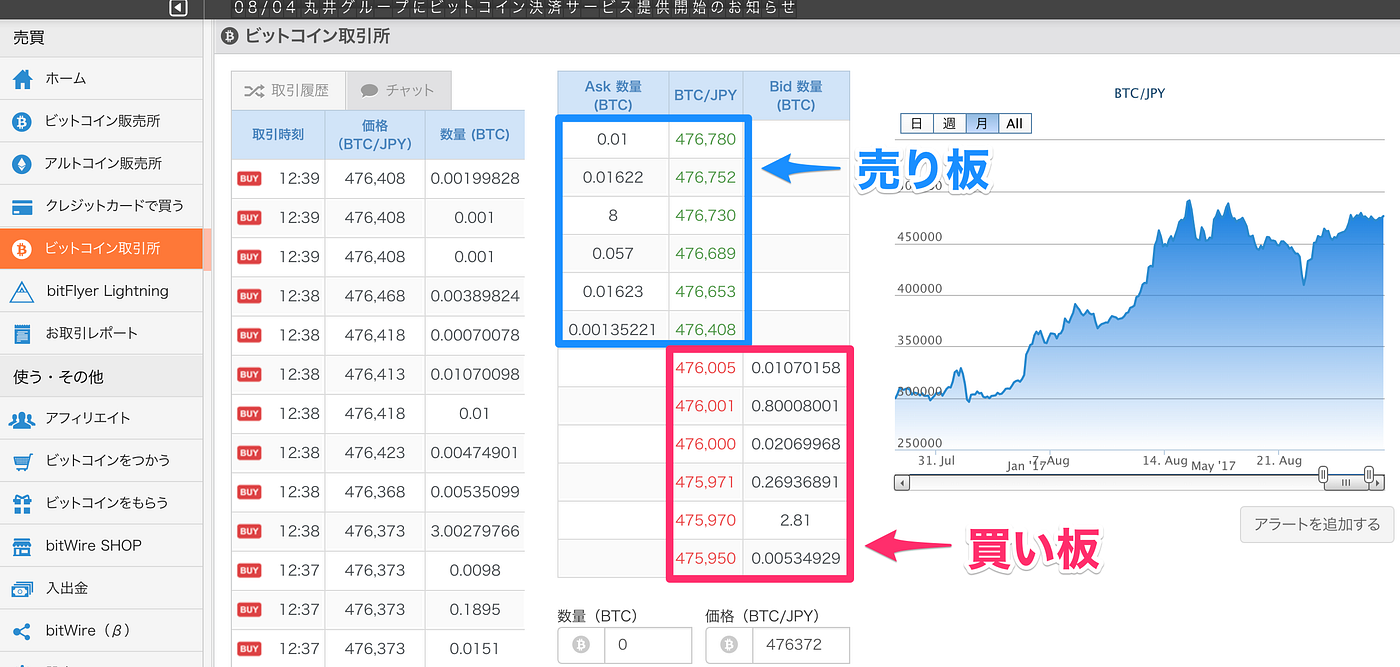Click the news ticker announcement 08/04
Viewport: 1400px width, 667px height.
tap(515, 8)
